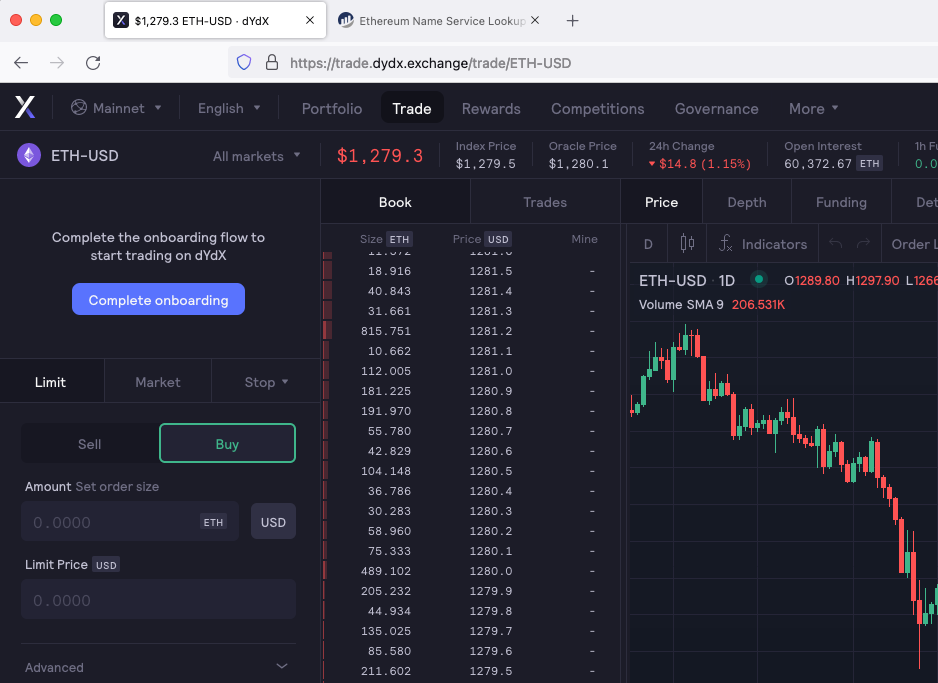Click the Amount ETH input field
Viewport: 938px width, 683px height.
click(x=130, y=522)
